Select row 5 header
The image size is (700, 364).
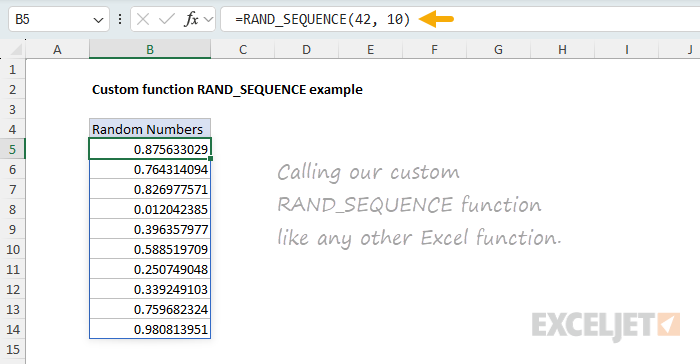12,149
